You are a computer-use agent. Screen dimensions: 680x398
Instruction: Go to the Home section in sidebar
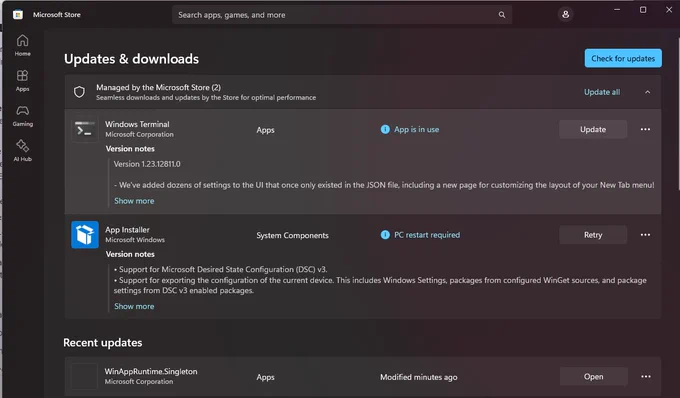(x=23, y=45)
